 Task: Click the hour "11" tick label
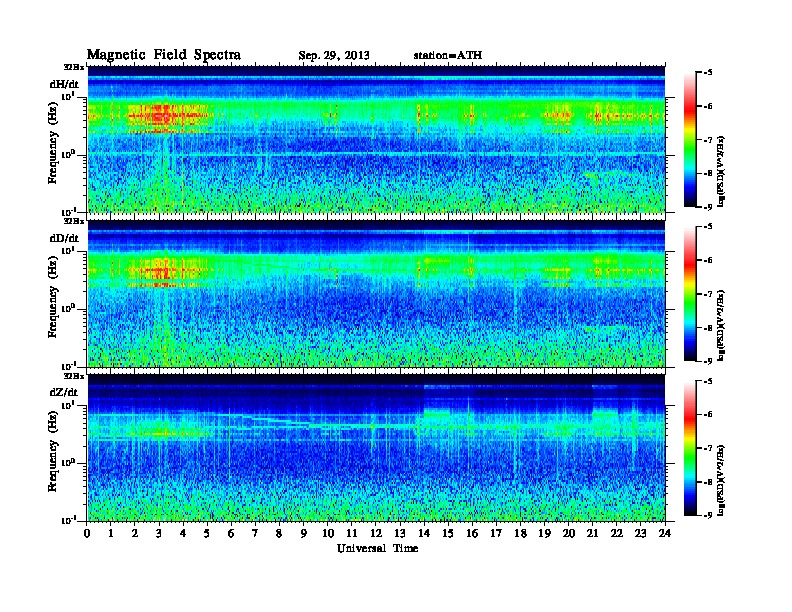(x=352, y=534)
